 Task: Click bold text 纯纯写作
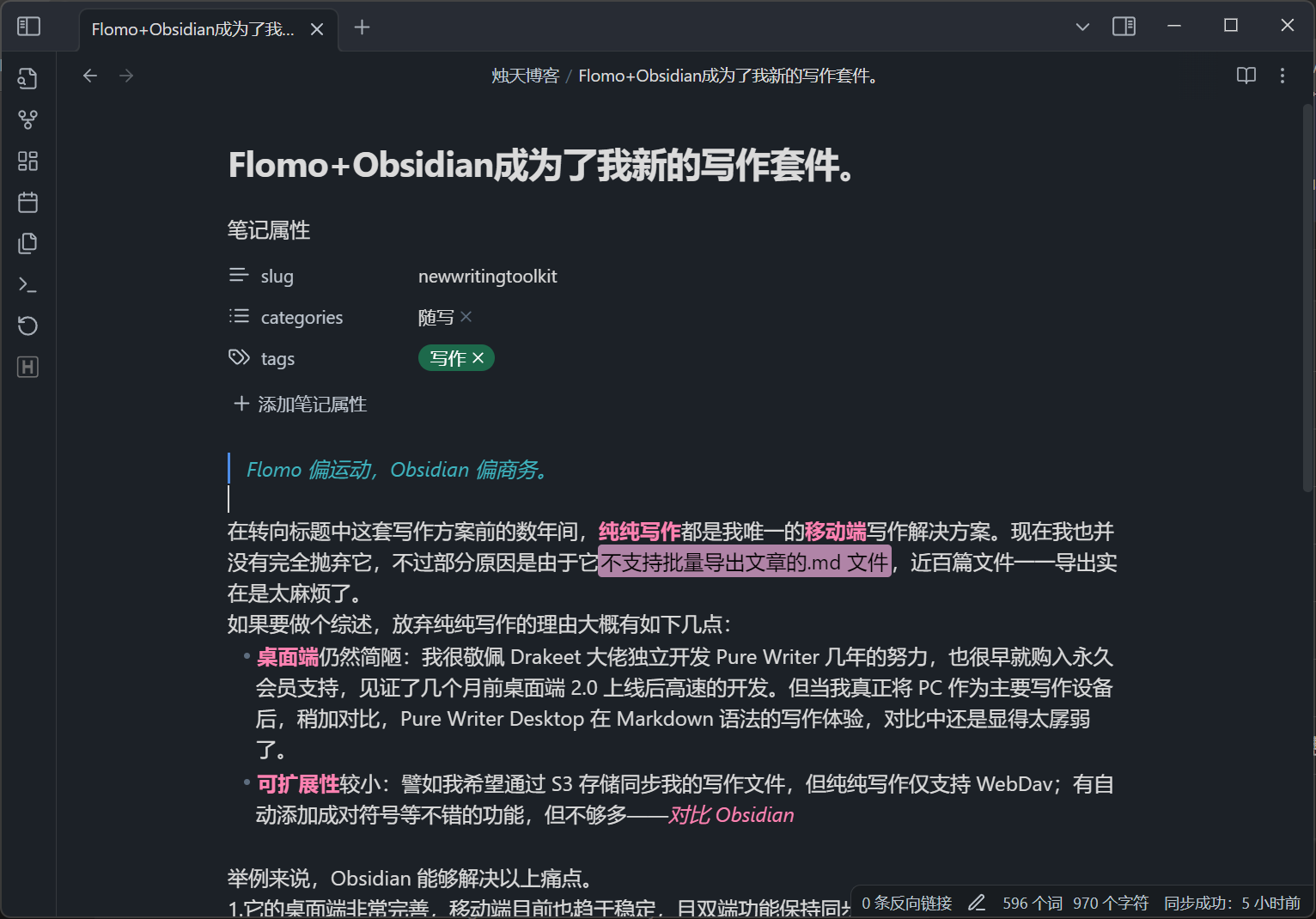point(639,532)
